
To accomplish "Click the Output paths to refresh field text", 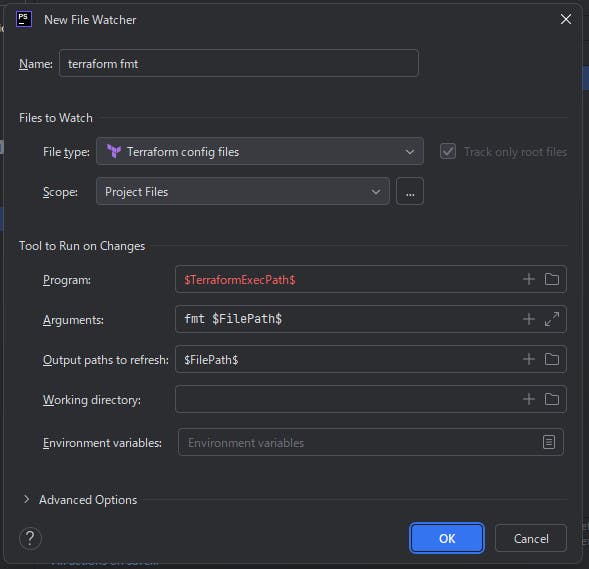I will coord(211,360).
